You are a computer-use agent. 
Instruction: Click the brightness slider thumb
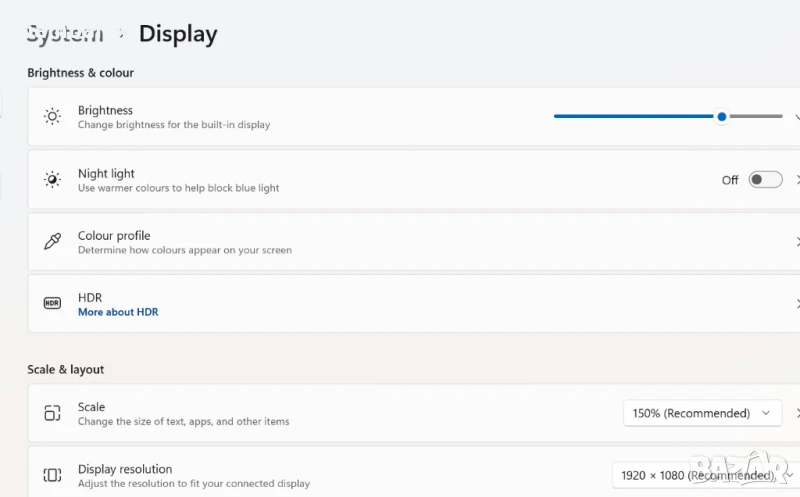pyautogui.click(x=722, y=116)
